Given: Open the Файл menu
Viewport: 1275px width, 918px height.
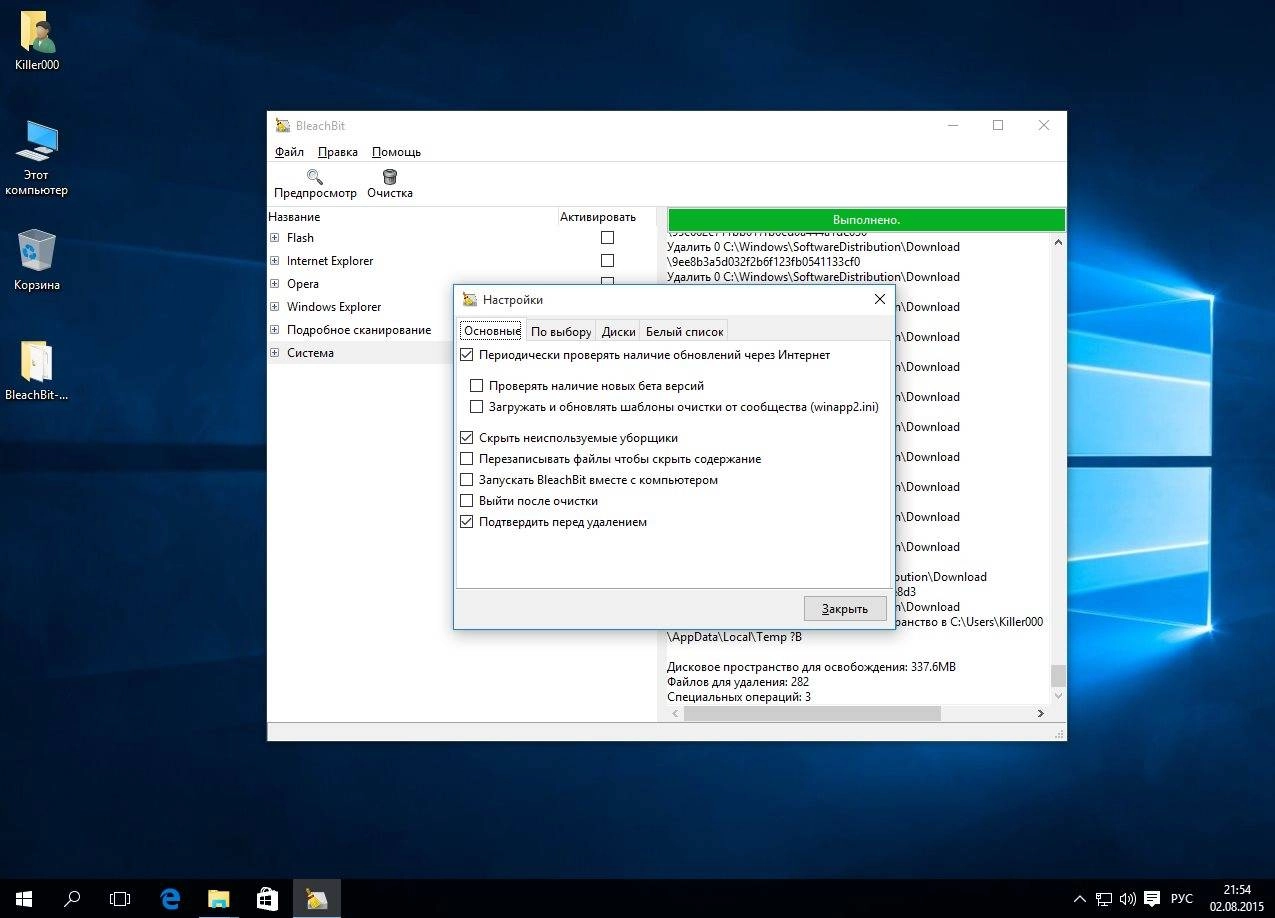Looking at the screenshot, I should point(289,152).
